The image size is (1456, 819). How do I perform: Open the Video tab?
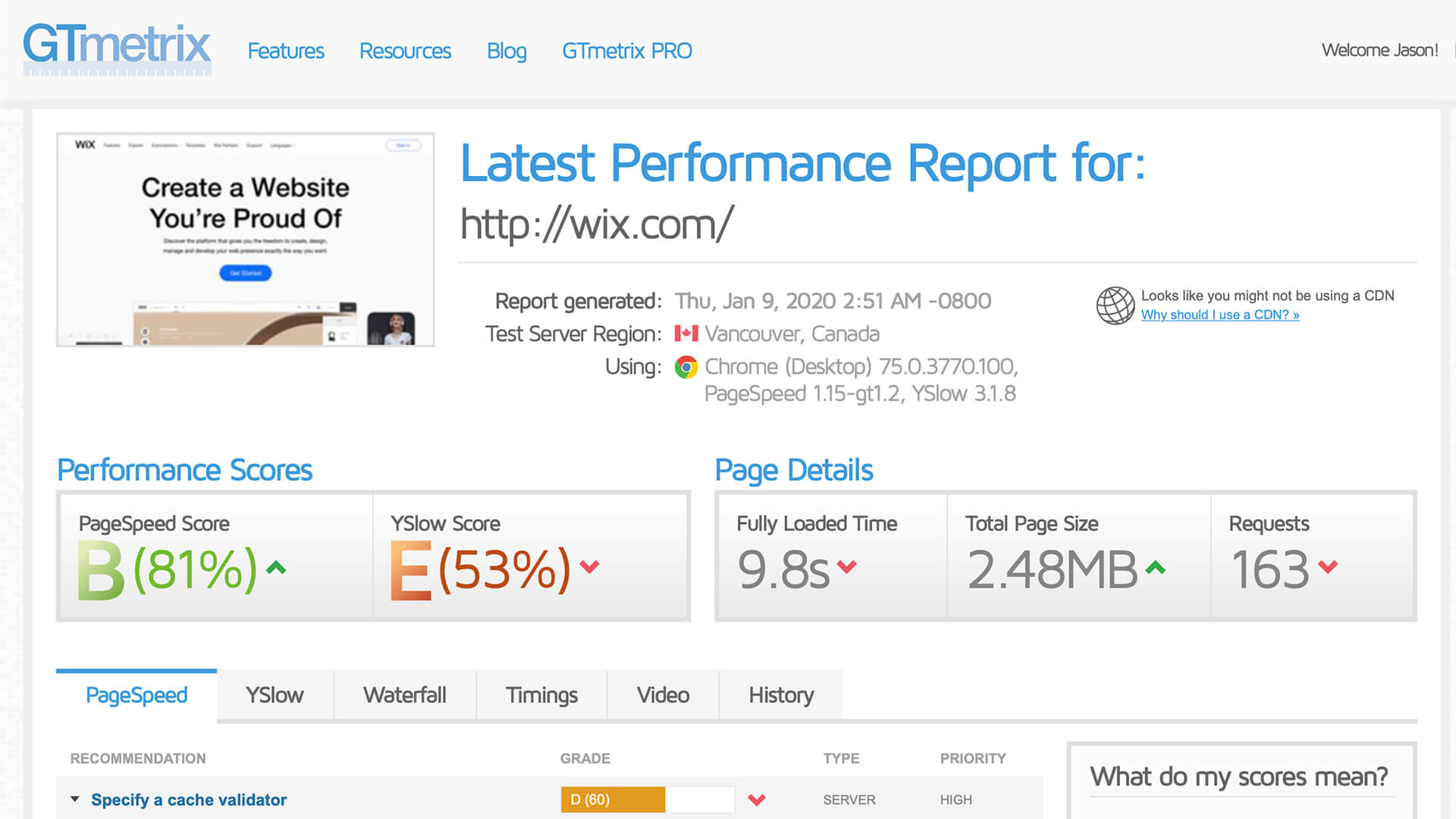[x=663, y=695]
